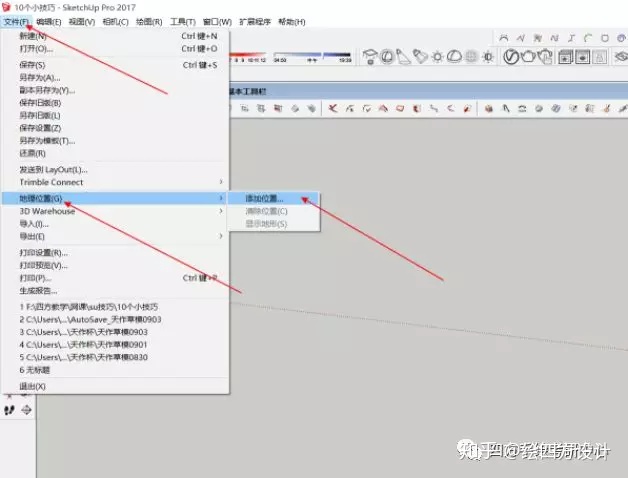The height and width of the screenshot is (478, 628).
Task: Create a V-Ray IES light
Action: tap(420, 56)
